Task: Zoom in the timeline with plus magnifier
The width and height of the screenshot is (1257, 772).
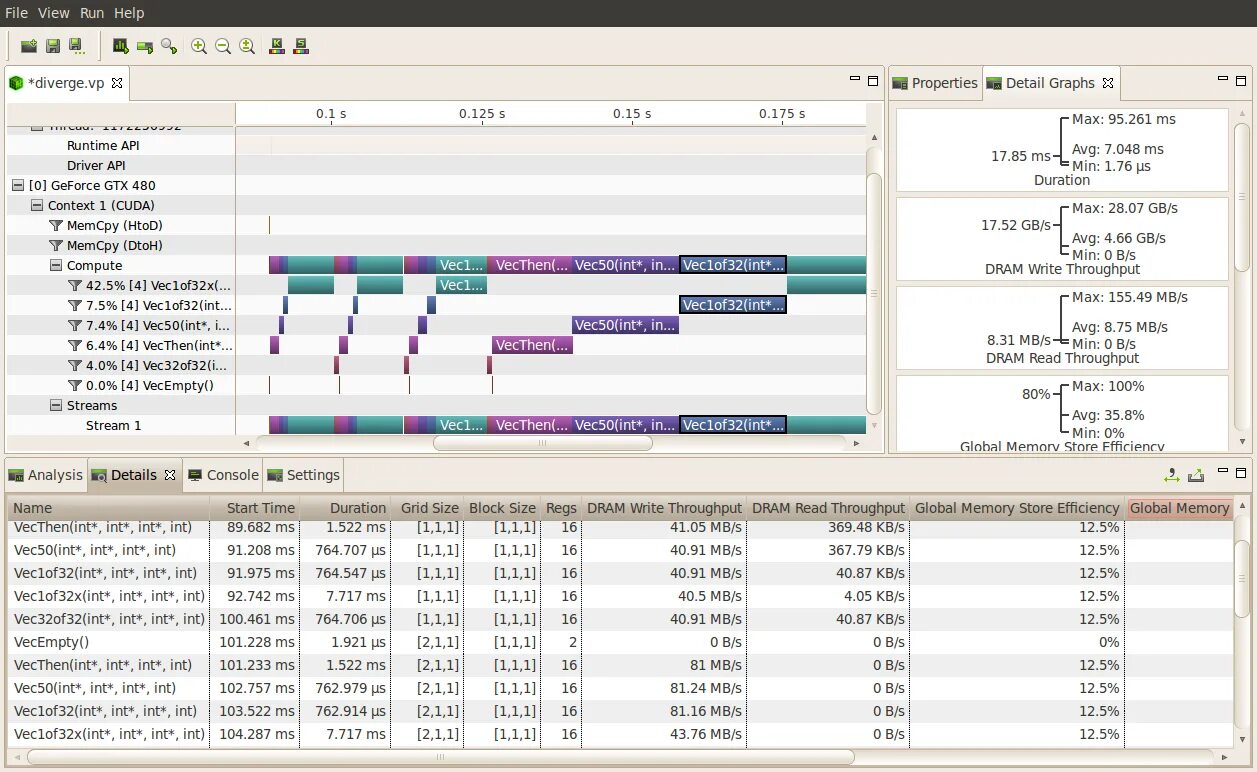Action: (x=199, y=46)
